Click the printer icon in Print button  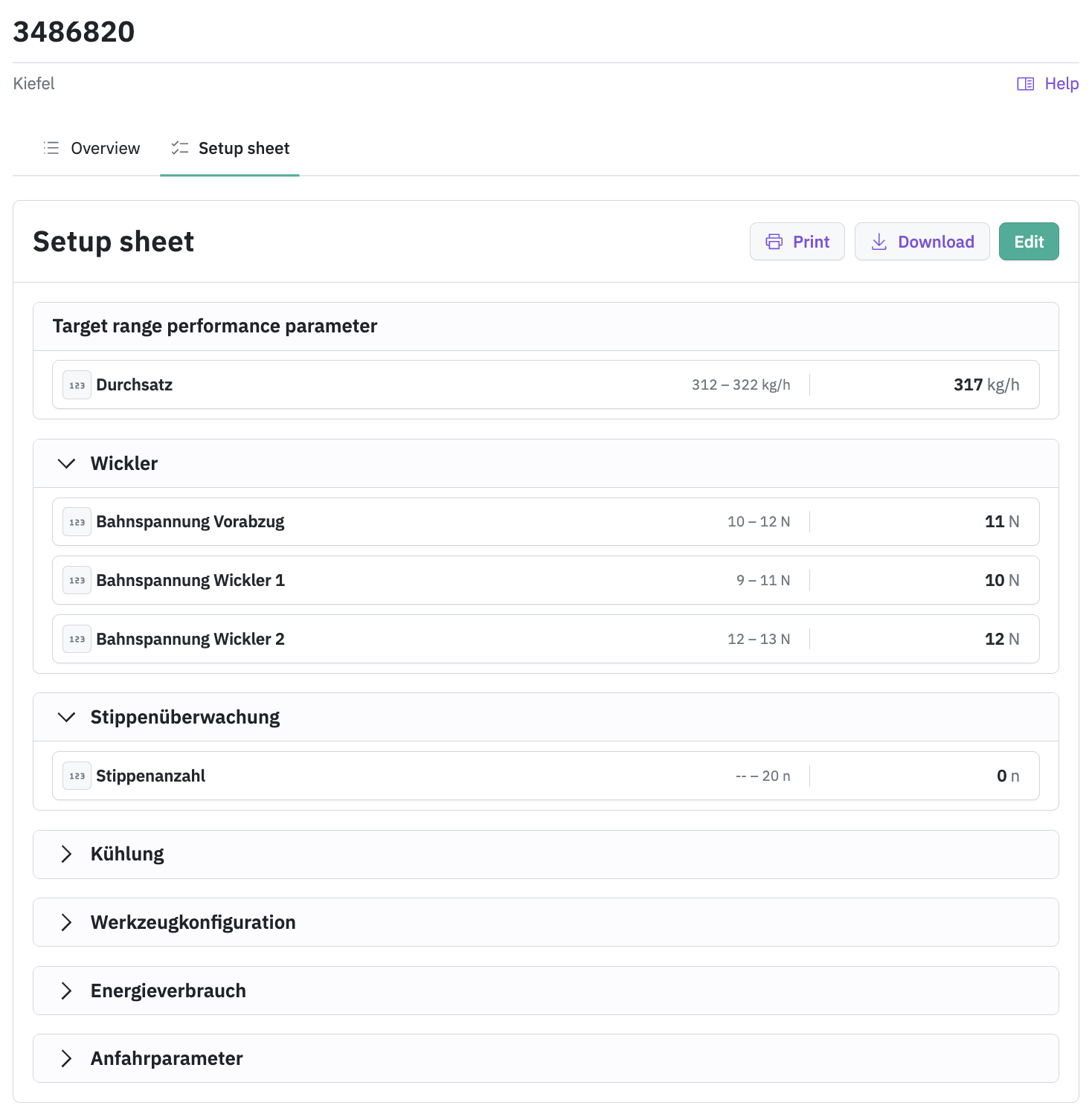click(774, 242)
